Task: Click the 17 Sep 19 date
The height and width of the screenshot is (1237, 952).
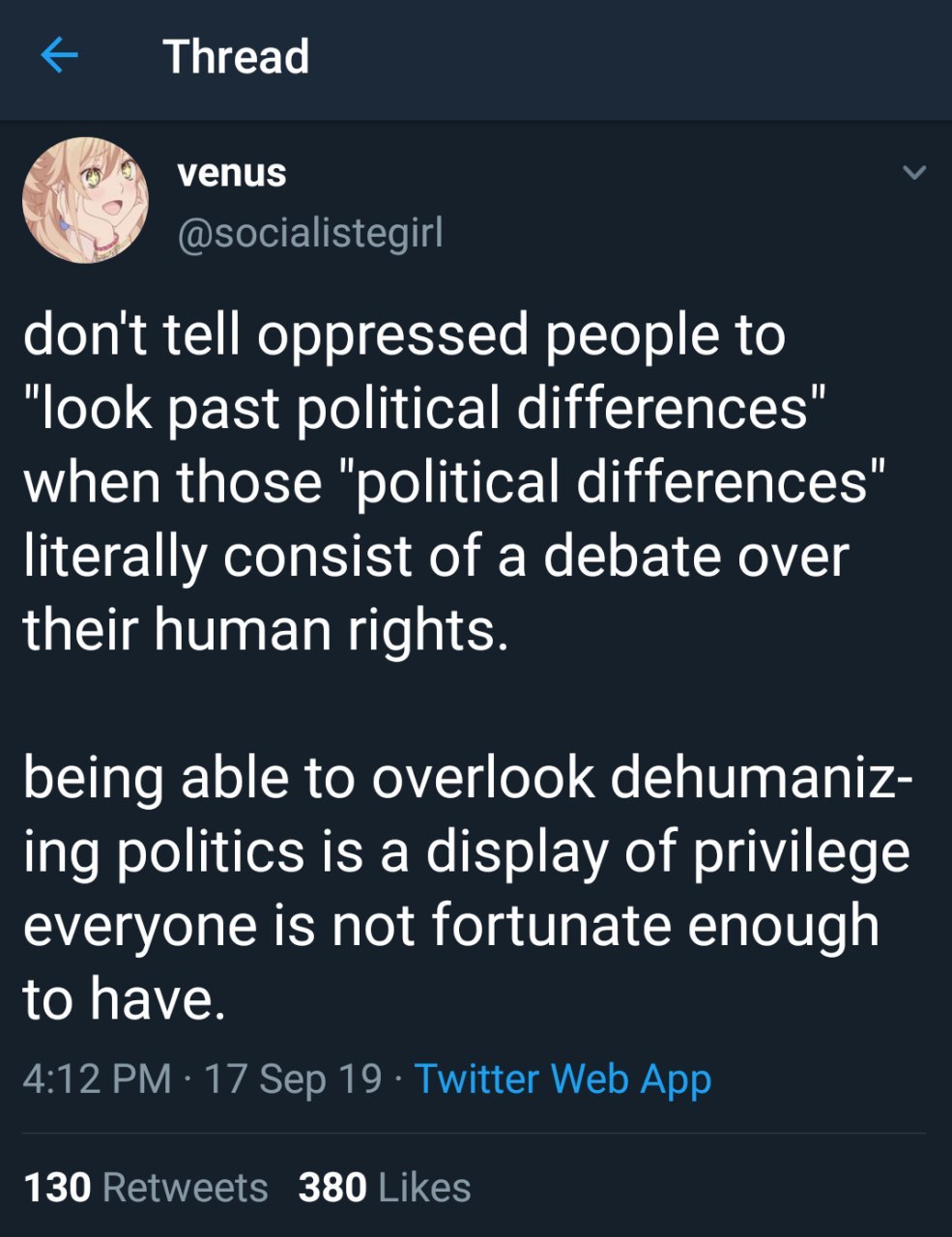Action: tap(294, 1078)
